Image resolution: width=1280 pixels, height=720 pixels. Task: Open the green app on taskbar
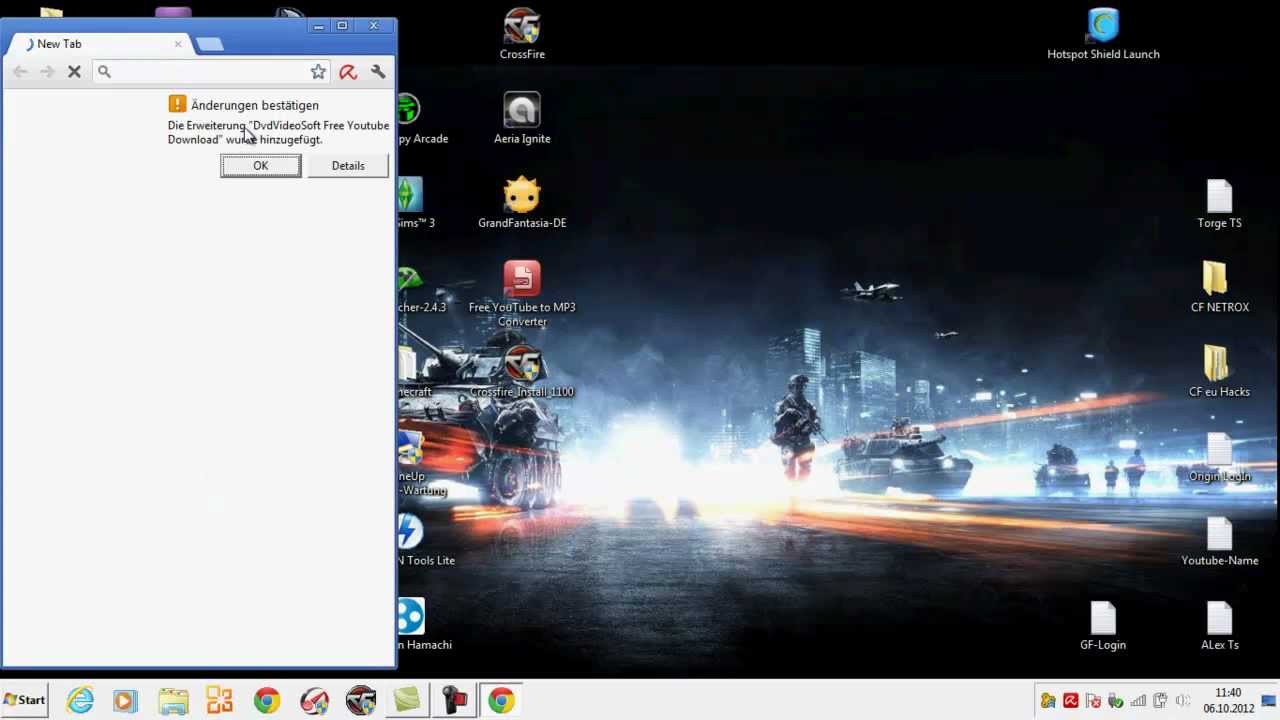[407, 700]
